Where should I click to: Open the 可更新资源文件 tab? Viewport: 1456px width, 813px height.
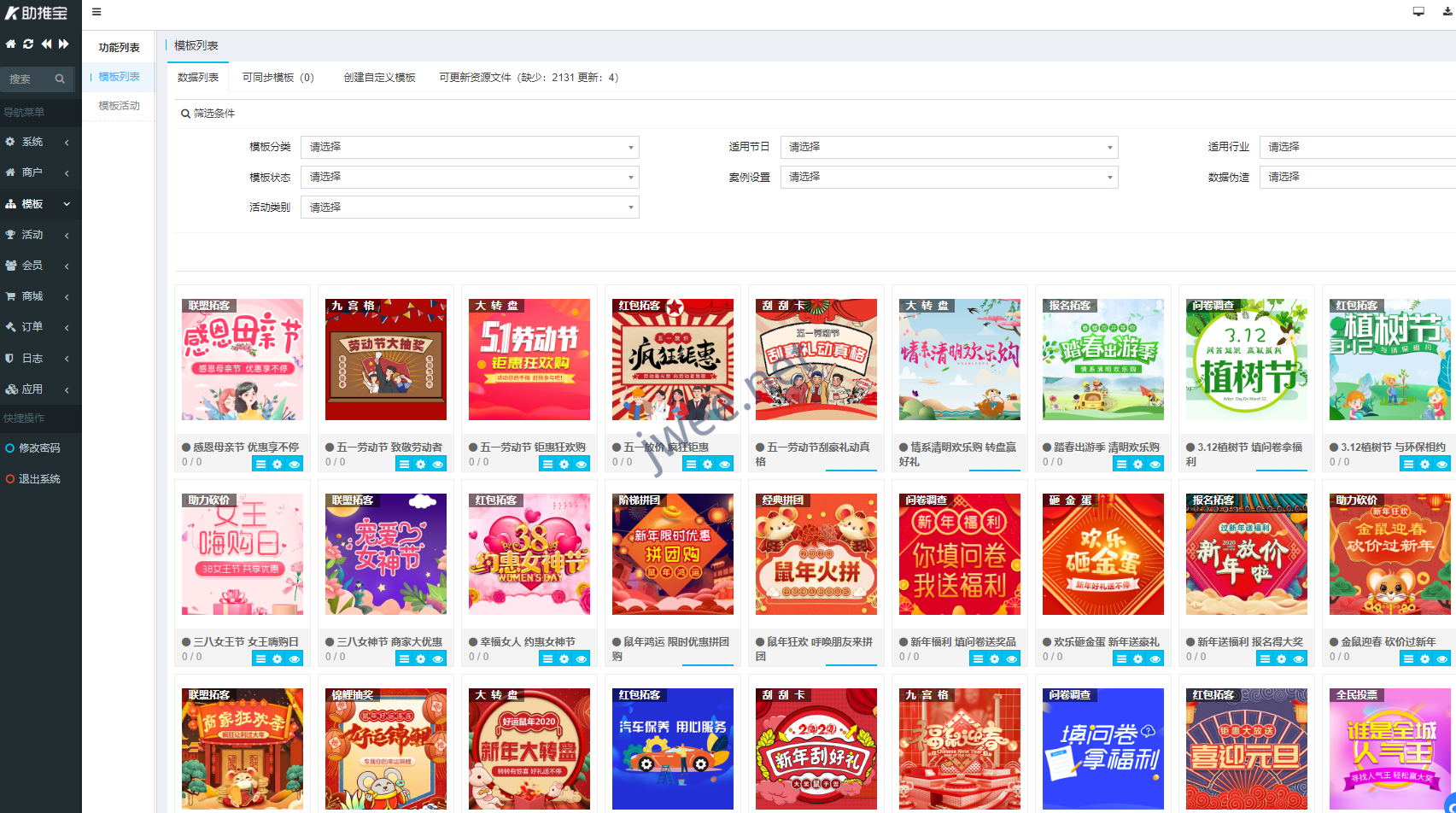click(x=529, y=77)
